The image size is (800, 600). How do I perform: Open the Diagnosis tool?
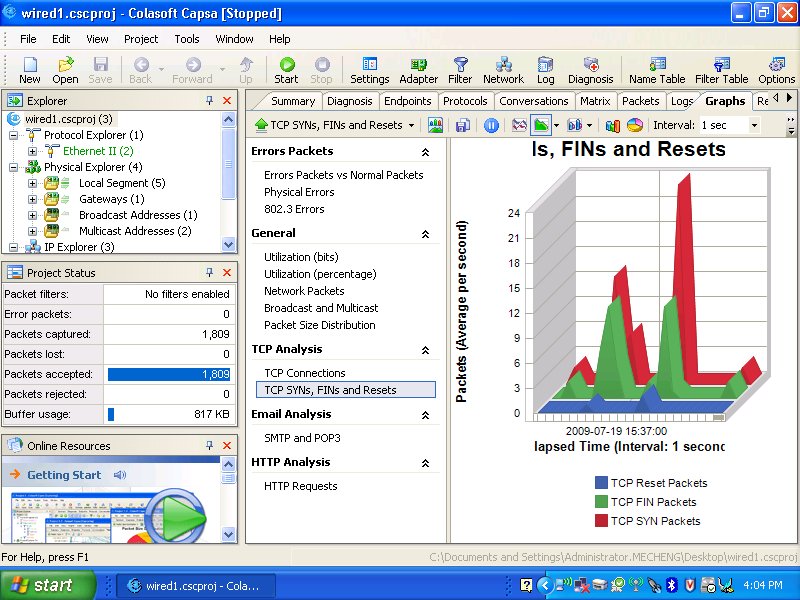click(x=590, y=70)
